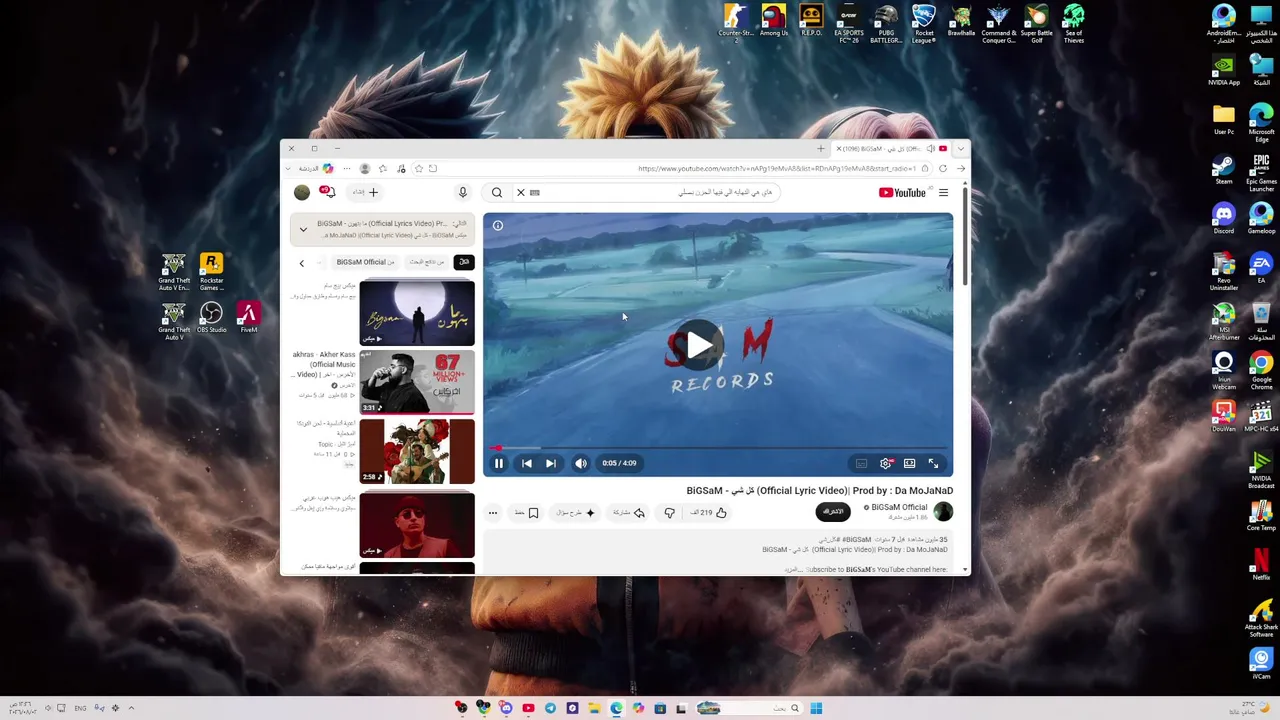Show hidden system tray icons

[x=130, y=709]
